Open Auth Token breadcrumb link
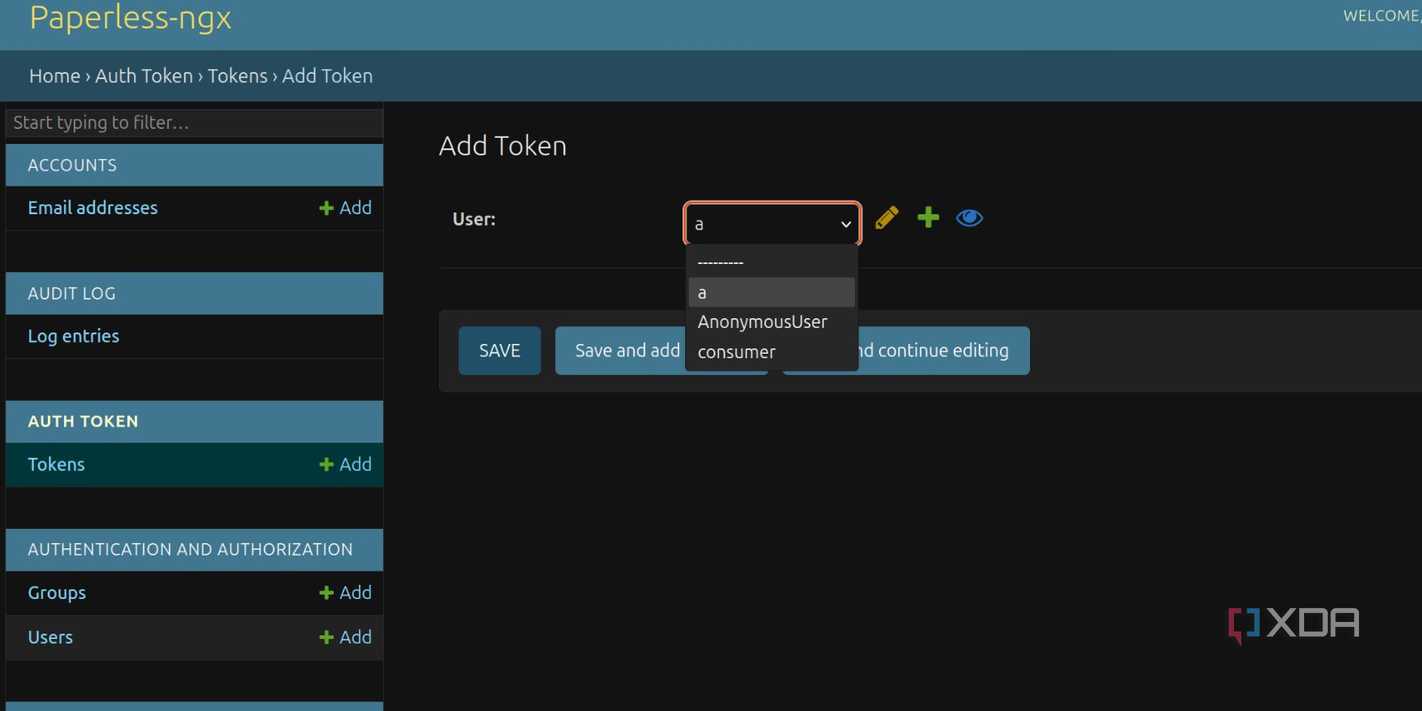1422x711 pixels. click(144, 76)
